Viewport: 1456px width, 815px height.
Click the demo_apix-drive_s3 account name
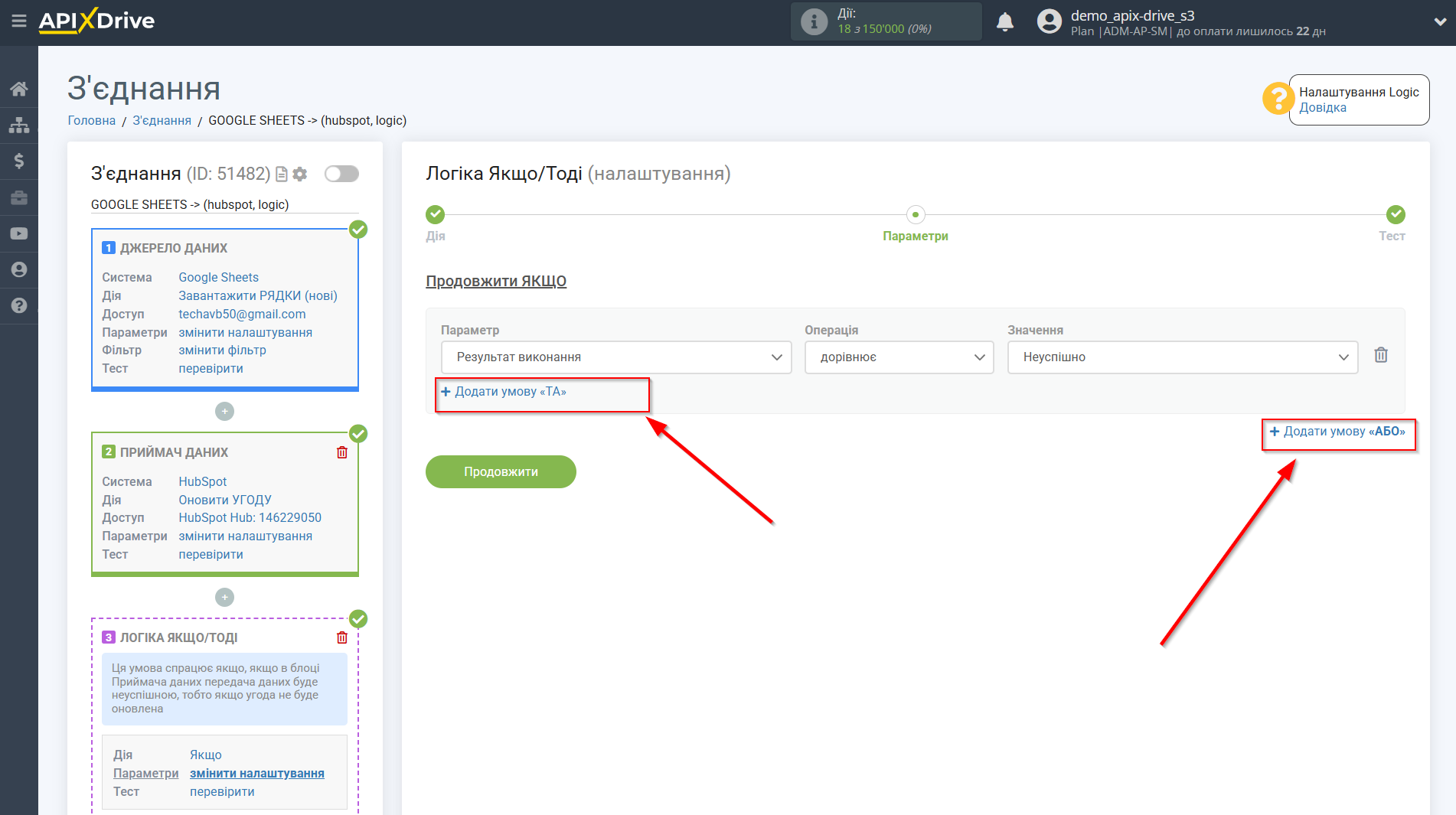[1132, 15]
